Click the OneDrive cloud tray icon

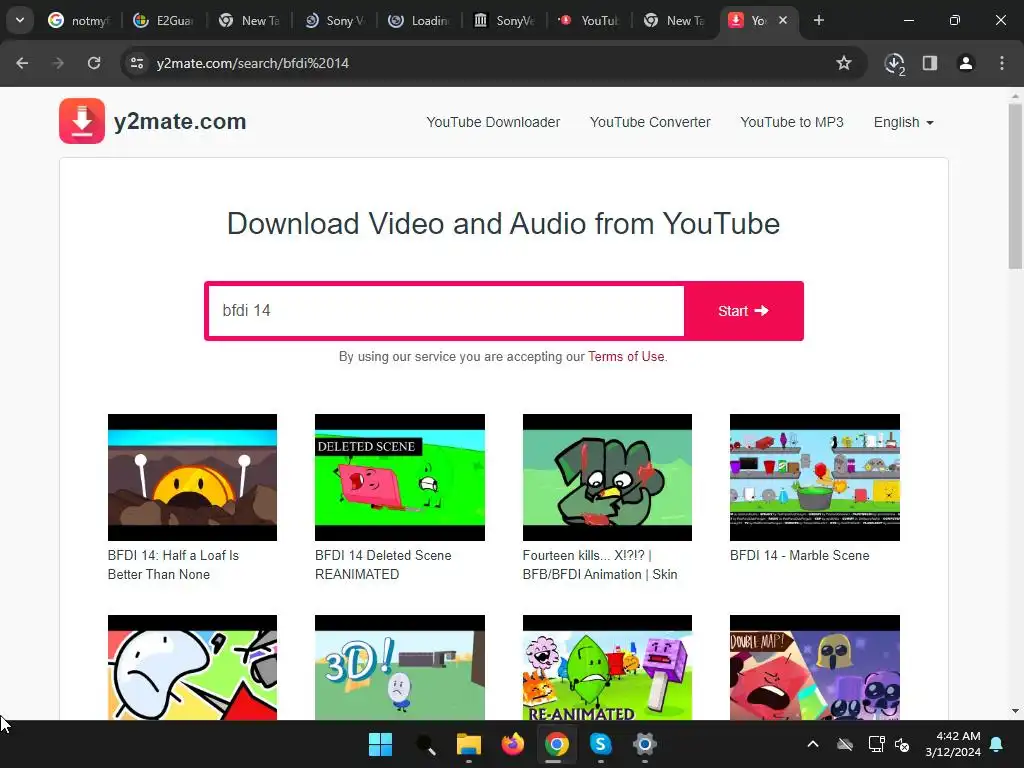pyautogui.click(x=845, y=744)
